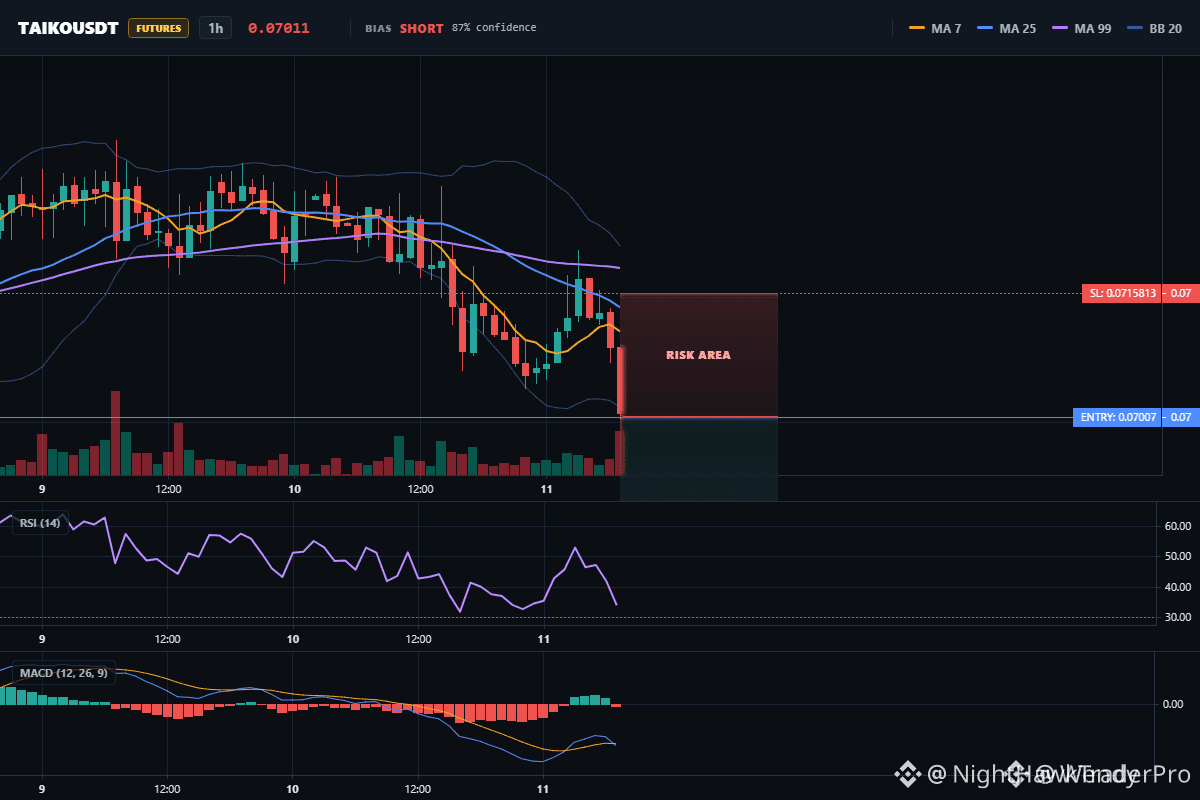Click the 60.00 RSI axis value
Image resolution: width=1200 pixels, height=800 pixels.
[1178, 526]
